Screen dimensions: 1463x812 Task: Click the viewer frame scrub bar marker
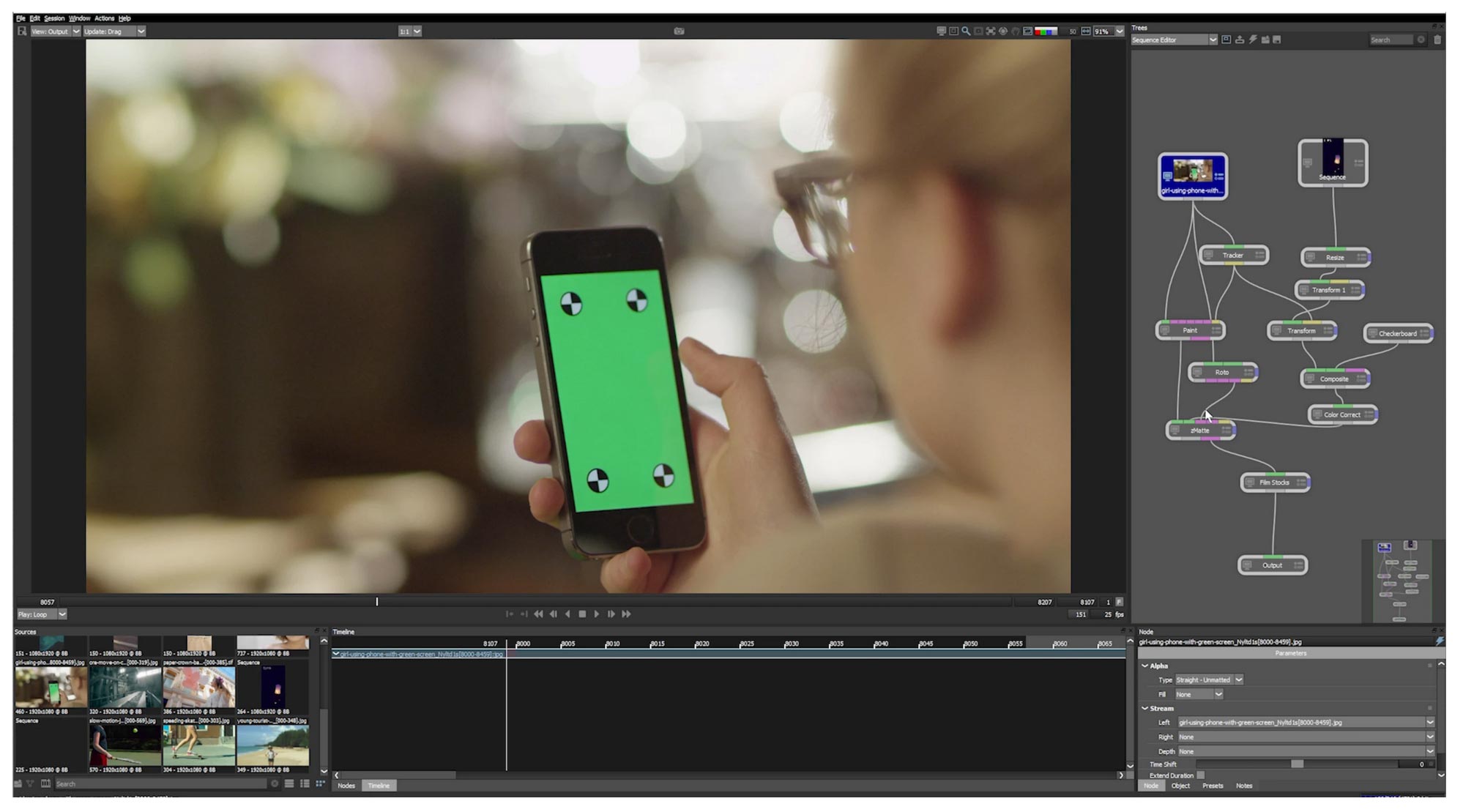coord(377,602)
